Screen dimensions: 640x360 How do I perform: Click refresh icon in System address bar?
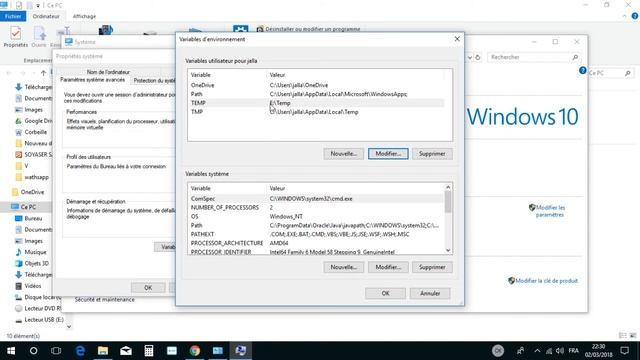click(478, 58)
